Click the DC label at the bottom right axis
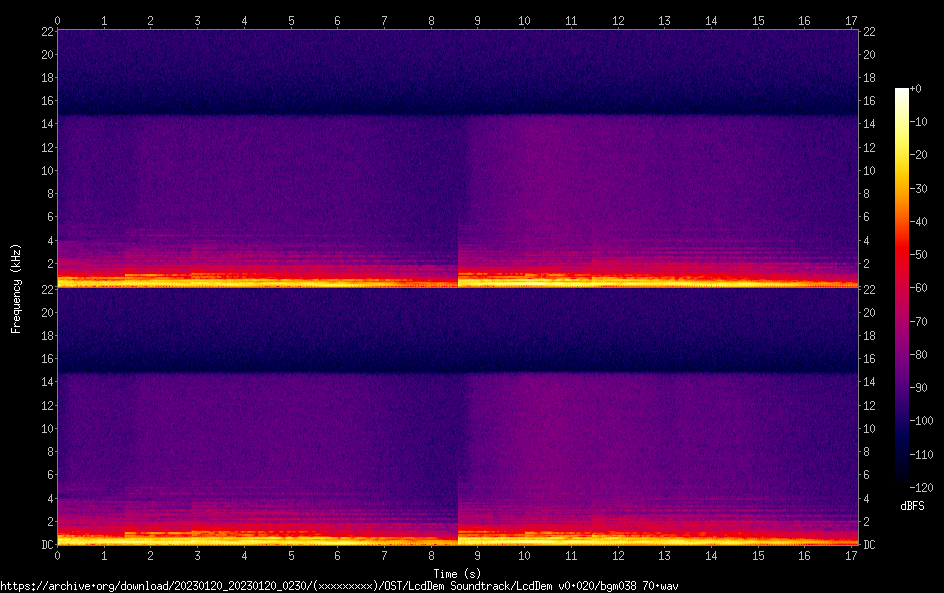The height and width of the screenshot is (593, 944). 870,545
